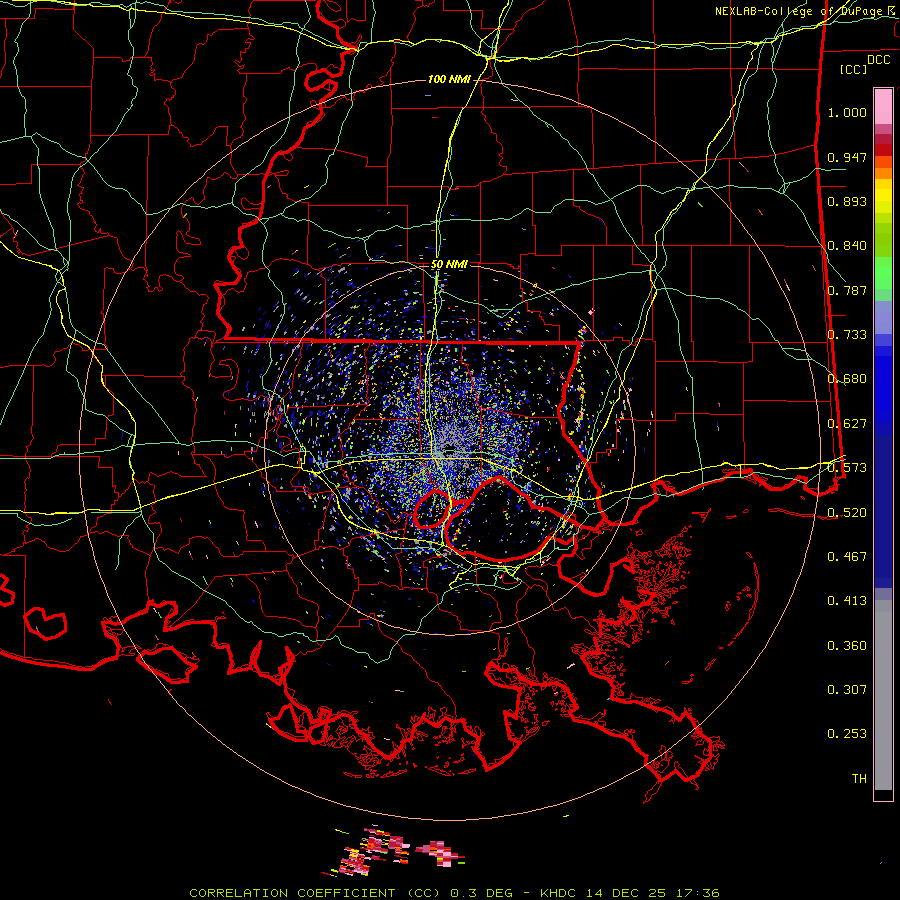Click the 0.467 legend value

[x=847, y=557]
